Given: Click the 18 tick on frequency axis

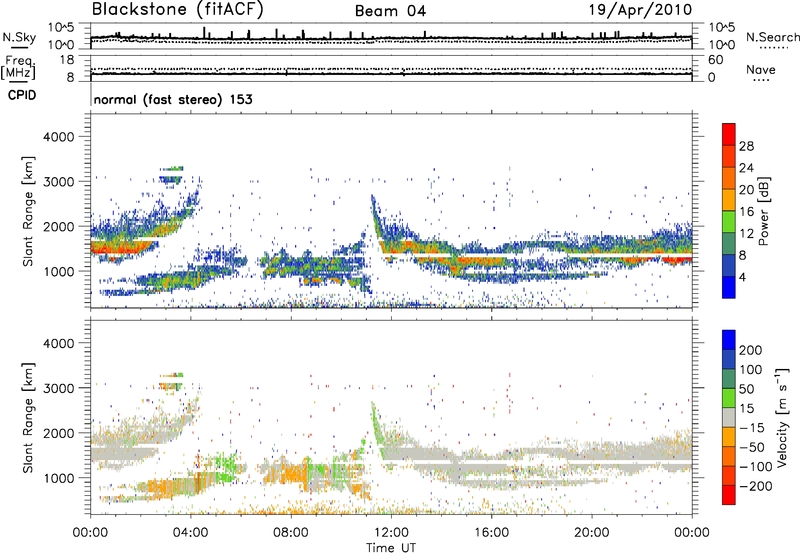Looking at the screenshot, I should 67,60.
